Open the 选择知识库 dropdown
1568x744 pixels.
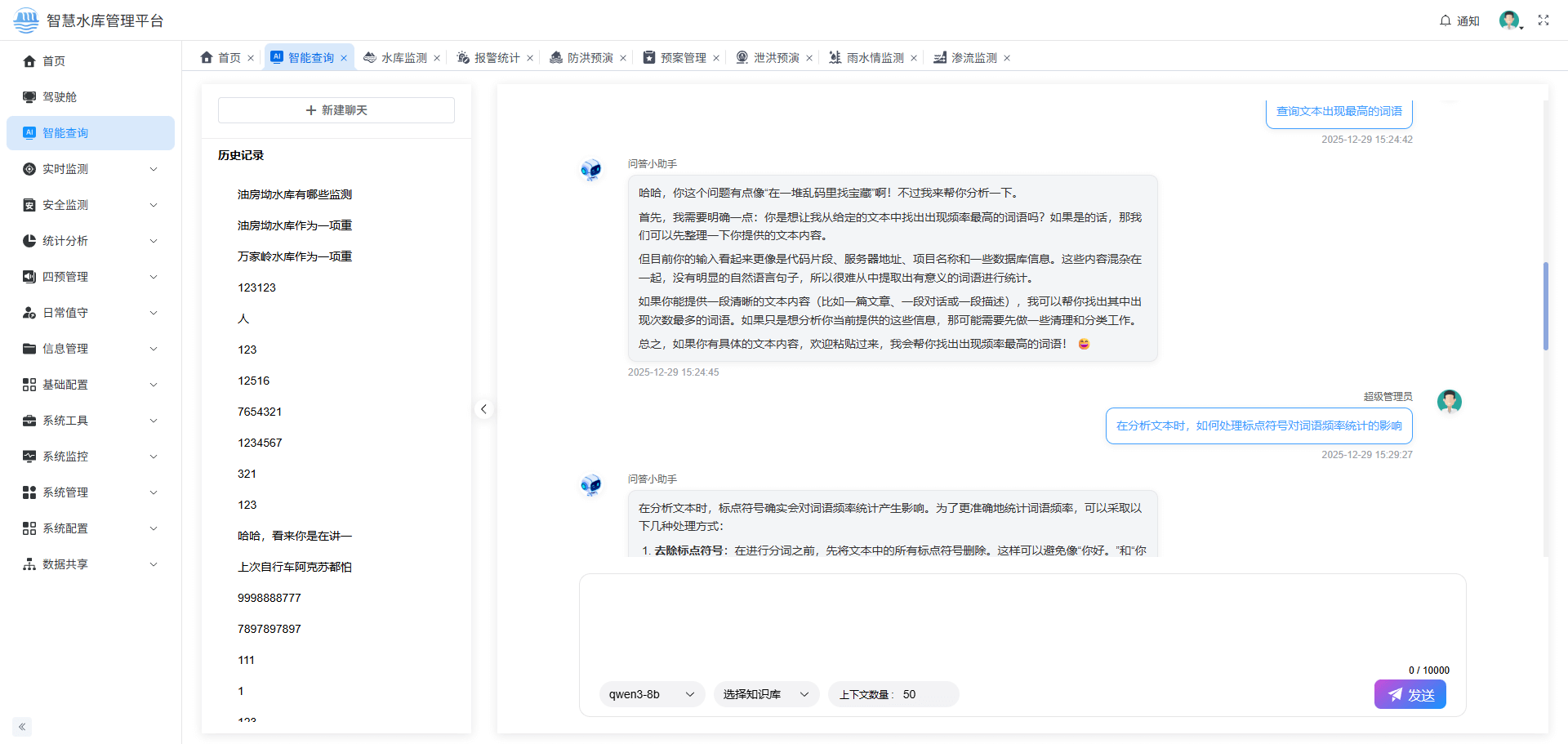(765, 694)
